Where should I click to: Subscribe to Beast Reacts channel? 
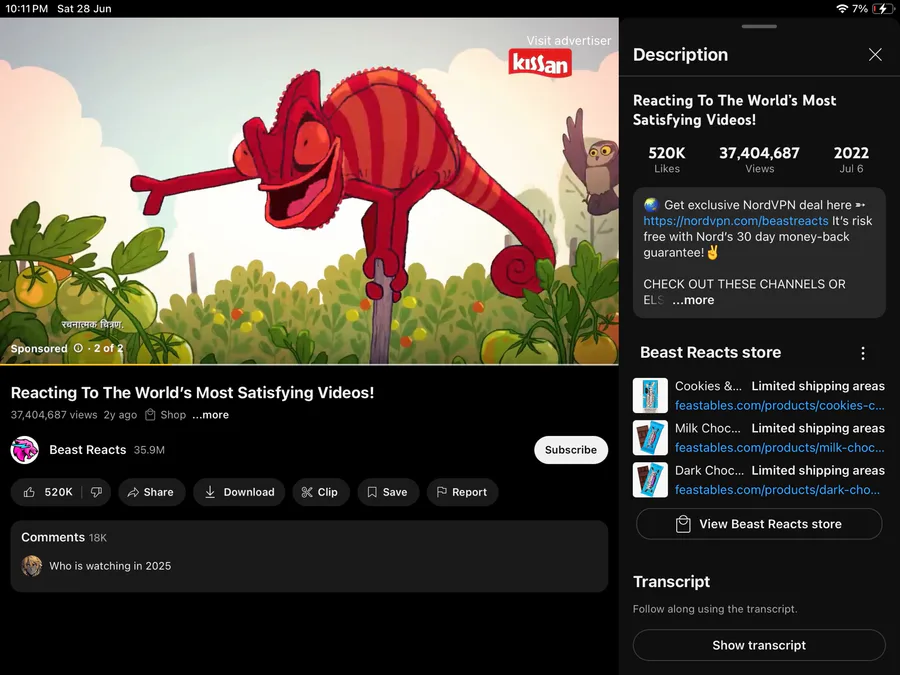point(571,450)
